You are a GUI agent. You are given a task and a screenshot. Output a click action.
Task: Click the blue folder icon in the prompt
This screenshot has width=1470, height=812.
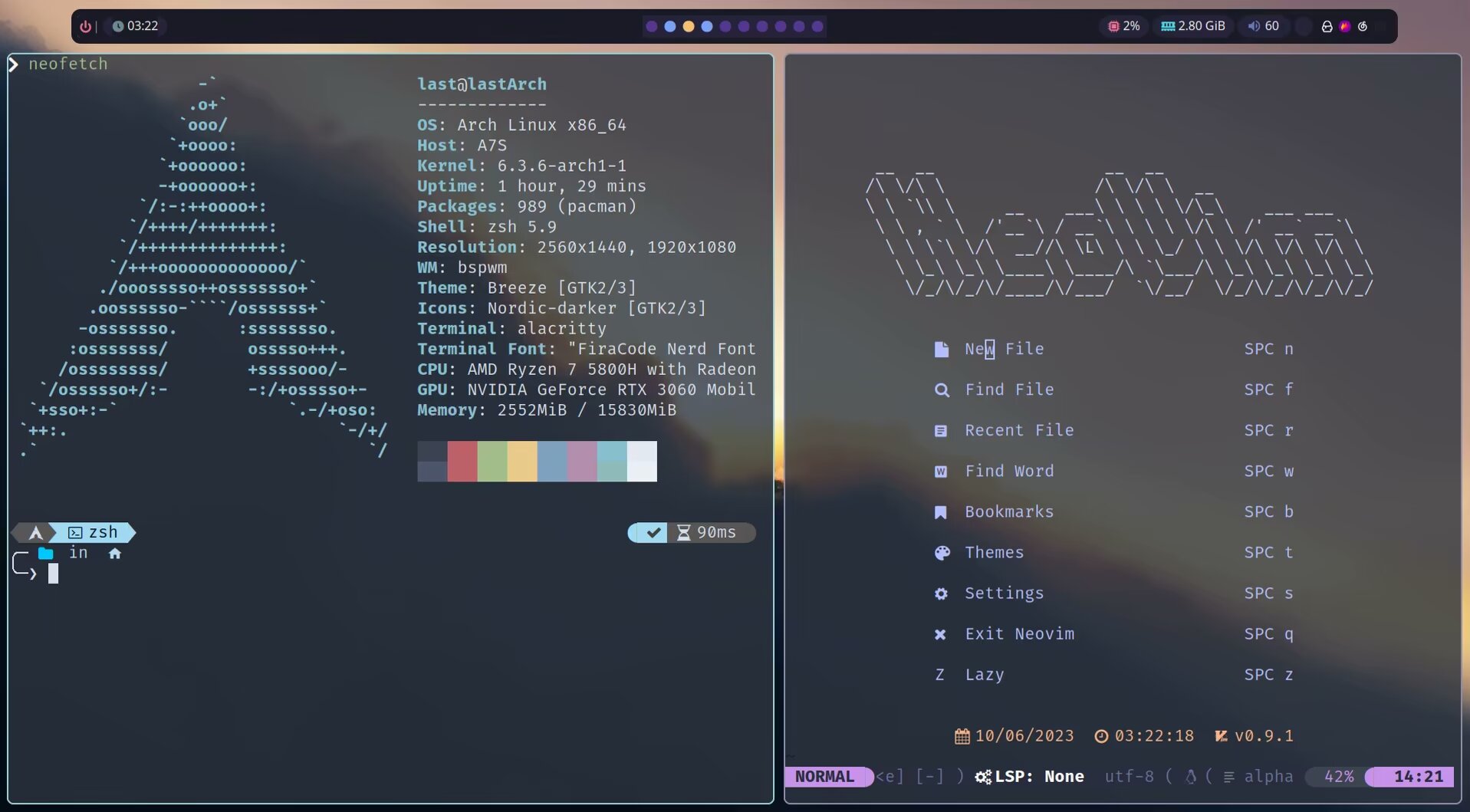coord(46,553)
